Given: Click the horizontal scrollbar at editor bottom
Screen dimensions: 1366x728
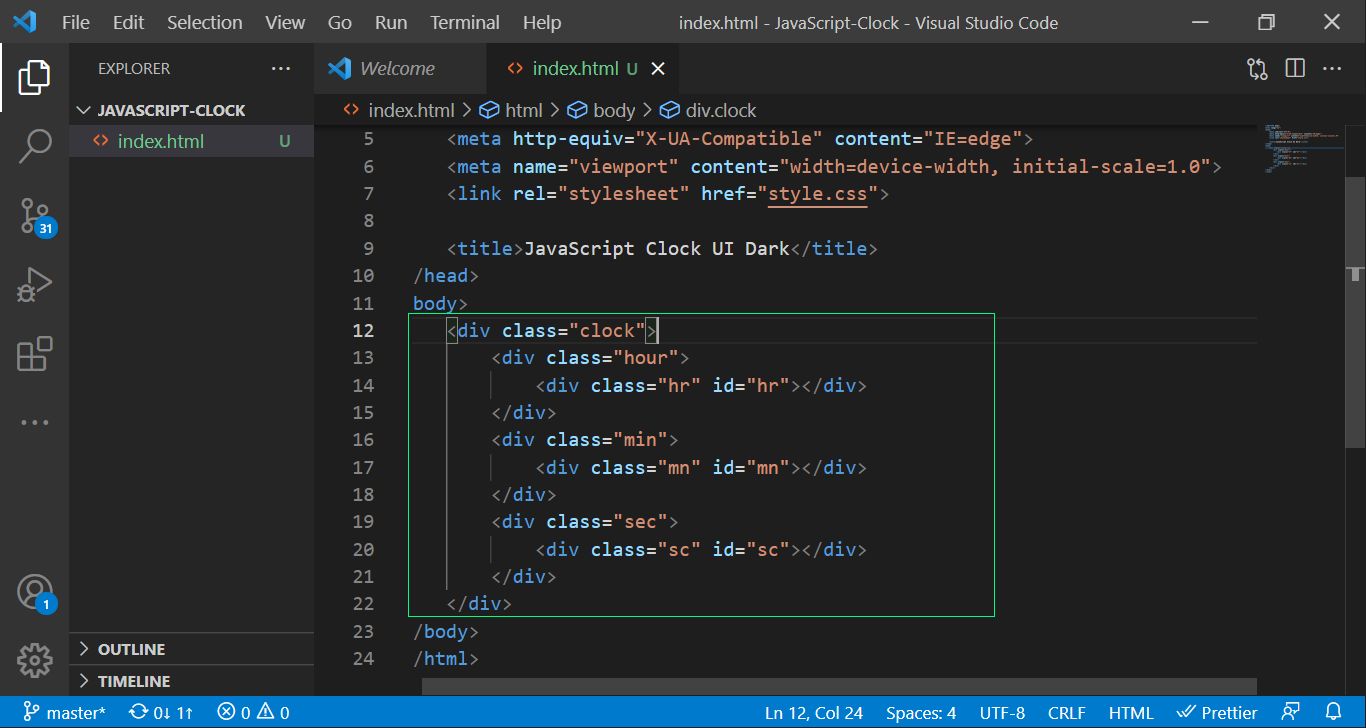Looking at the screenshot, I should click(838, 687).
